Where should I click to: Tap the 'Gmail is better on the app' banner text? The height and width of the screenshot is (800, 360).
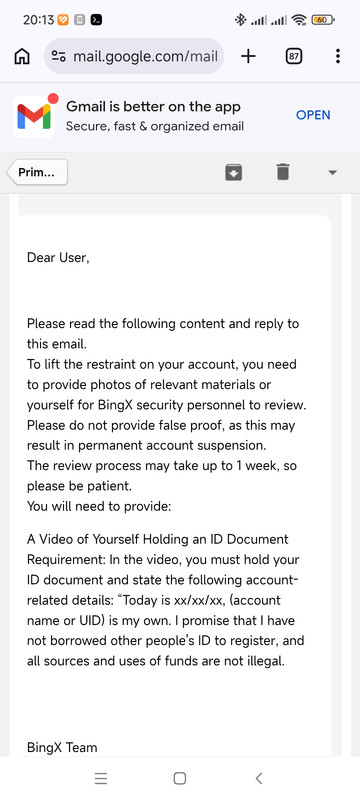tap(153, 107)
